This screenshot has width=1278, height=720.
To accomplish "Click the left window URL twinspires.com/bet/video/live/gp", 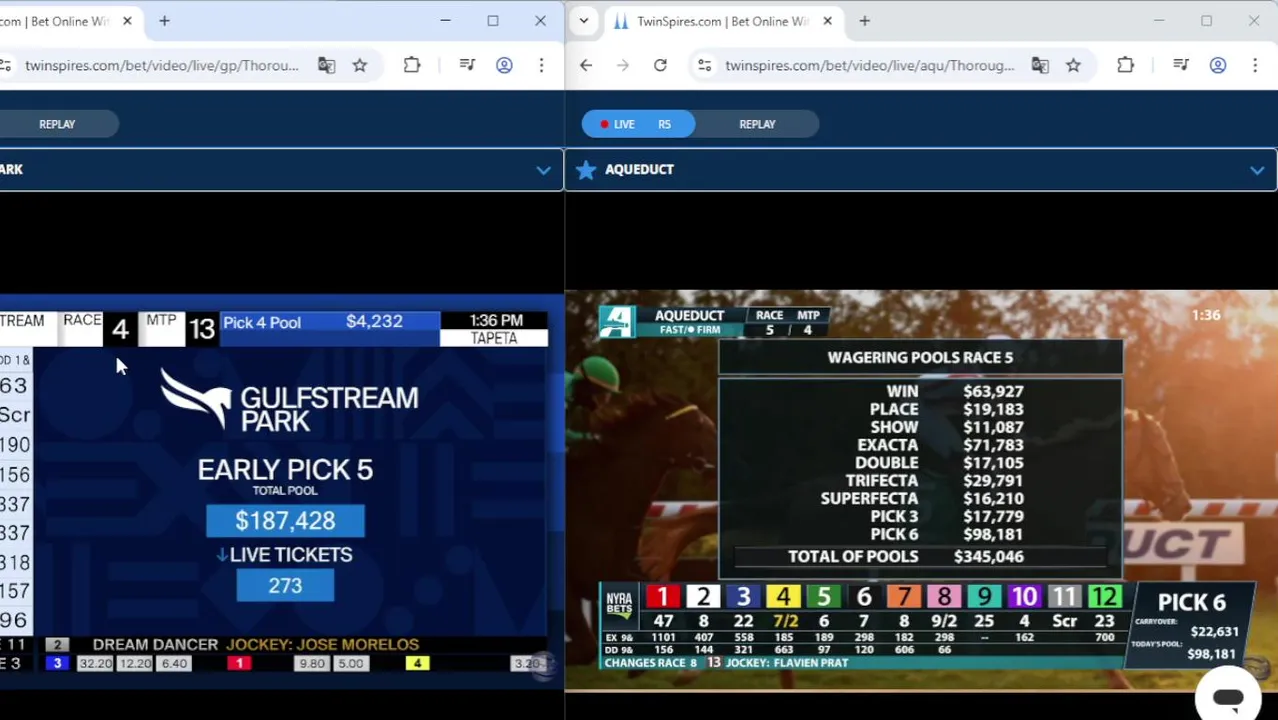I will click(x=162, y=65).
